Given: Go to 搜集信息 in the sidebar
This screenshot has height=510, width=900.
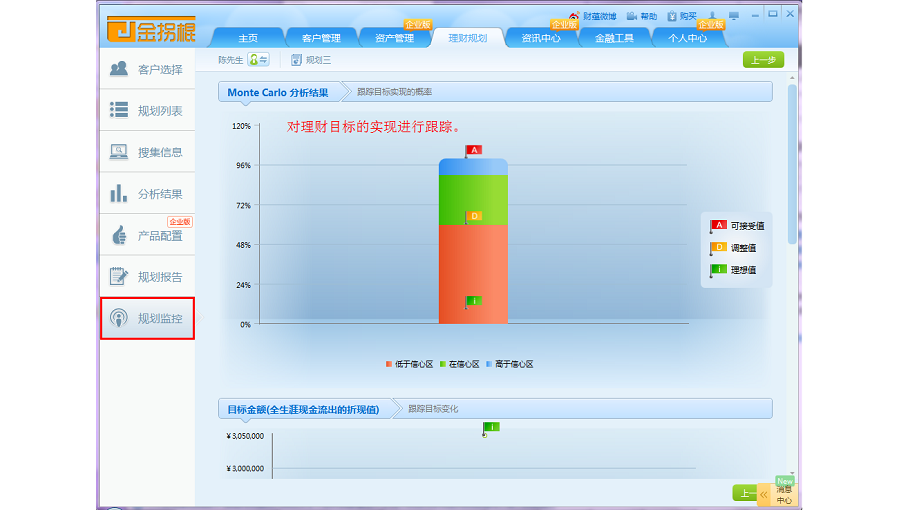Looking at the screenshot, I should (x=147, y=152).
